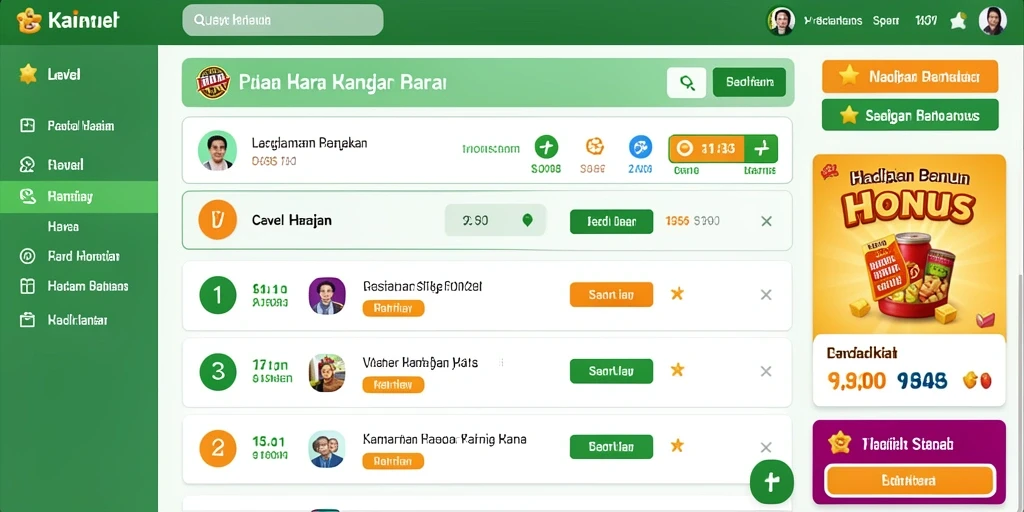The width and height of the screenshot is (1024, 512).
Task: Click the Laglamam Renakan avatar
Action: click(x=217, y=150)
